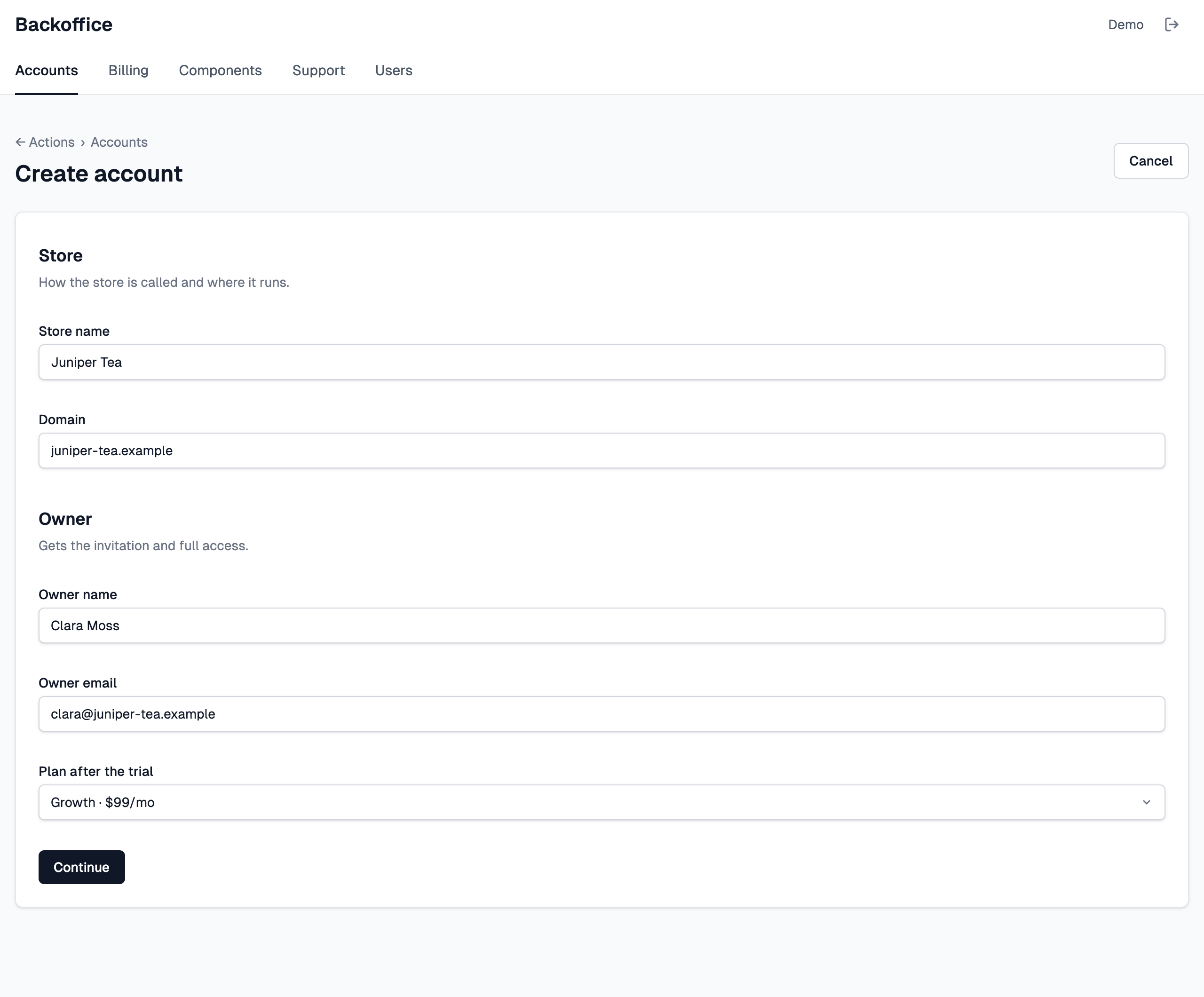1204x997 pixels.
Task: Click the Backoffice logo title
Action: pos(63,24)
